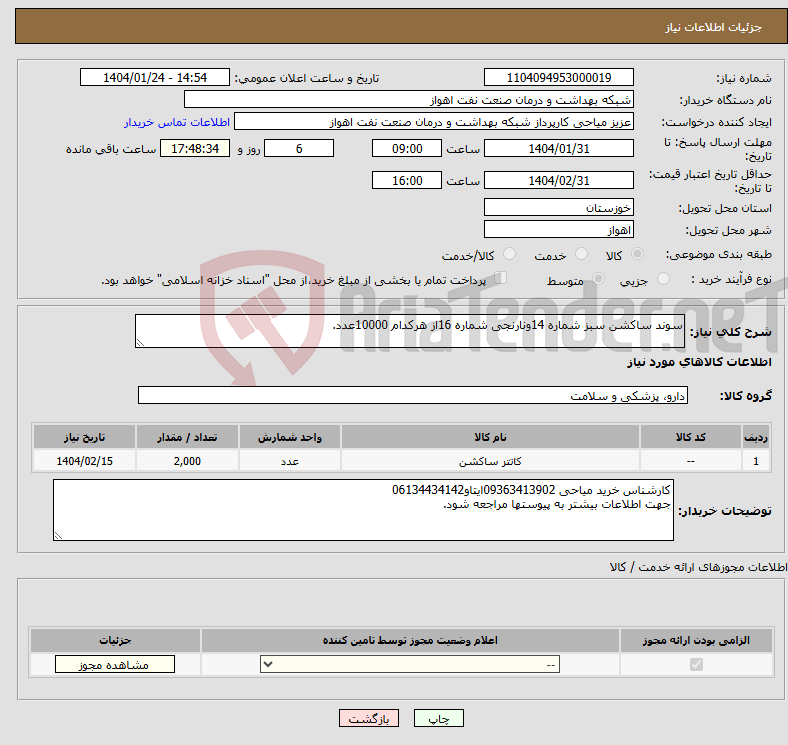788x745 pixels.
Task: Click the کاتتر ساکشن item name cell
Action: (490, 461)
